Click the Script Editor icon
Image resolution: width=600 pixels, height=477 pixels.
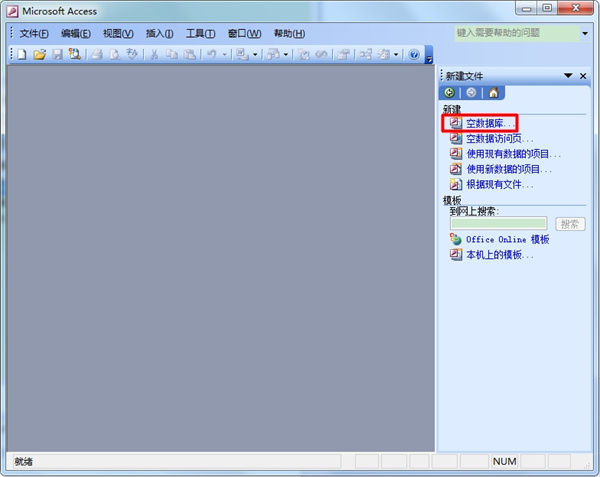(x=321, y=55)
